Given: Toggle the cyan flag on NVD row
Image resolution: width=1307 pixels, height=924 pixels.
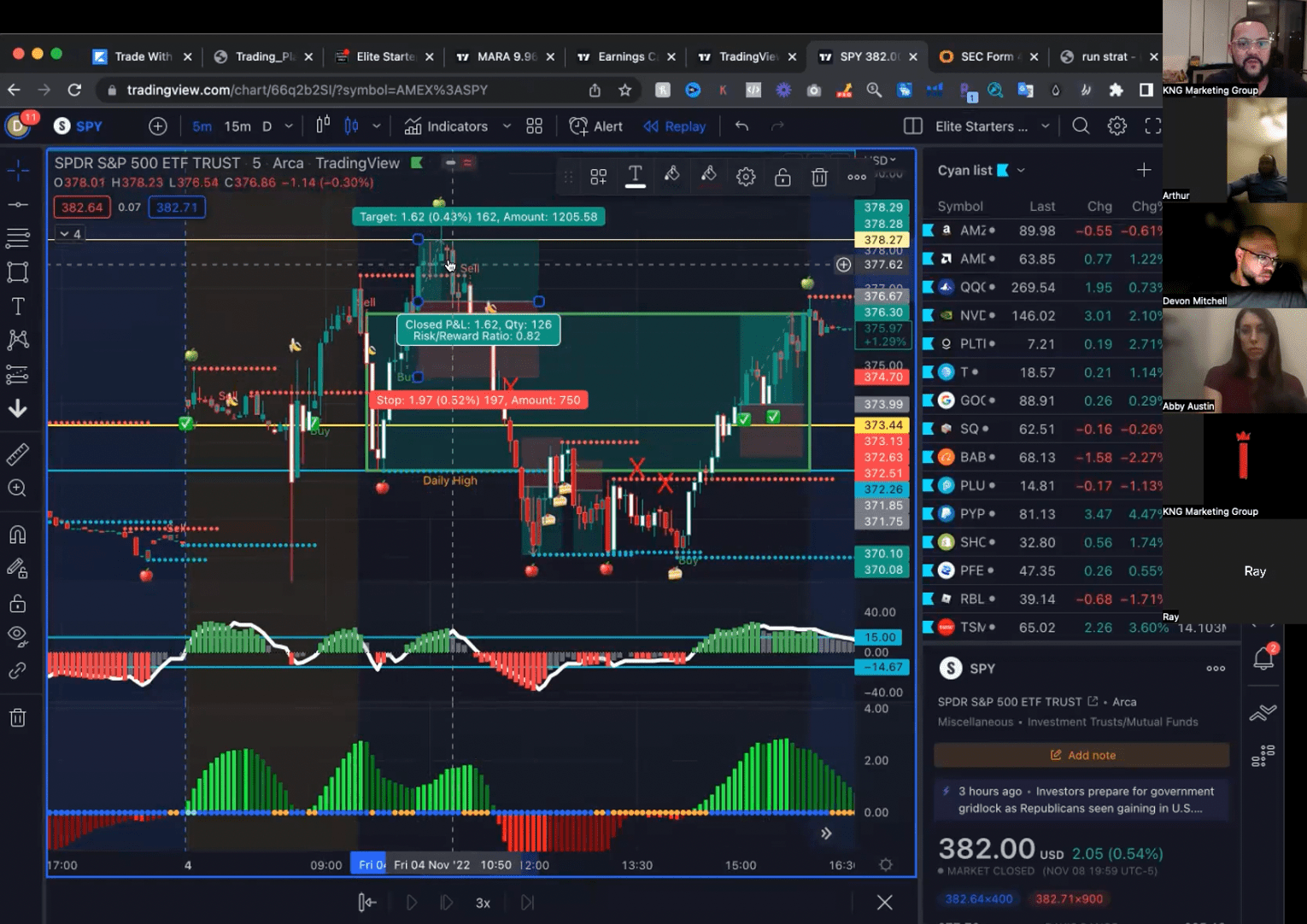Looking at the screenshot, I should click(929, 315).
